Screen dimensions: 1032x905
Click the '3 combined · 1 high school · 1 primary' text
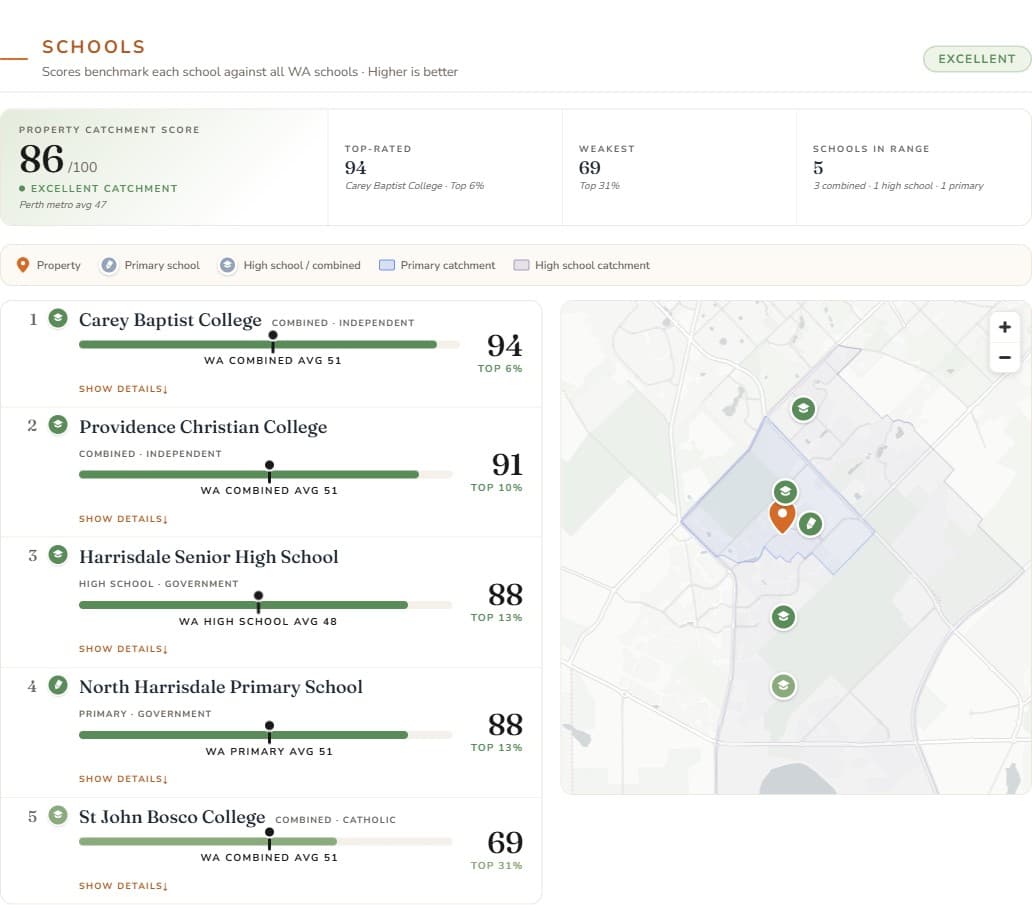pyautogui.click(x=898, y=186)
